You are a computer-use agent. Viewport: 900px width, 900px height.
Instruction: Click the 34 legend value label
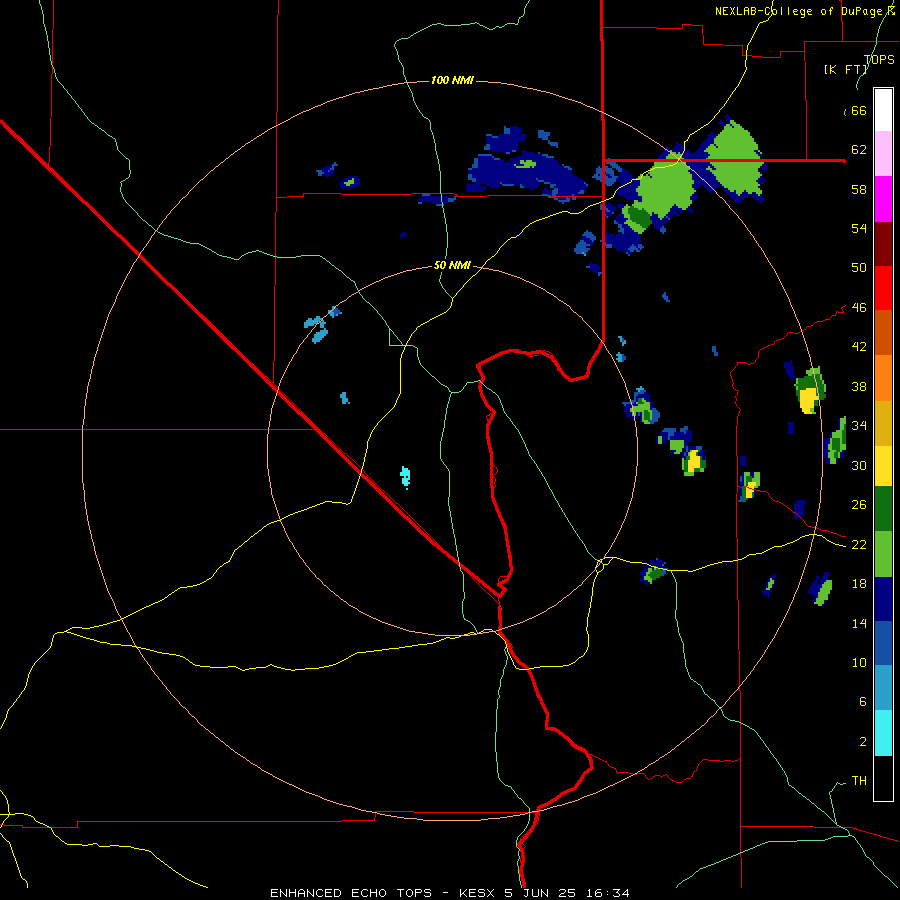(859, 425)
